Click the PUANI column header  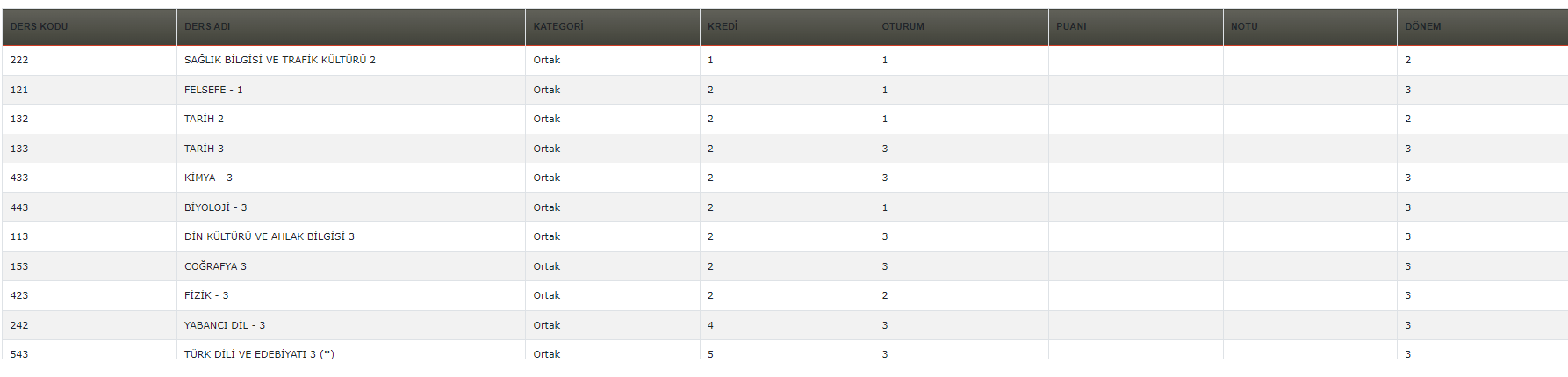1071,26
